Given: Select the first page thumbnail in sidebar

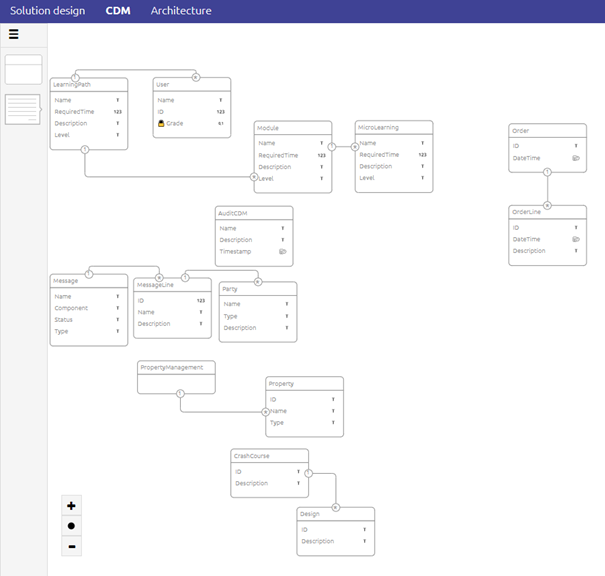Looking at the screenshot, I should point(23,70).
